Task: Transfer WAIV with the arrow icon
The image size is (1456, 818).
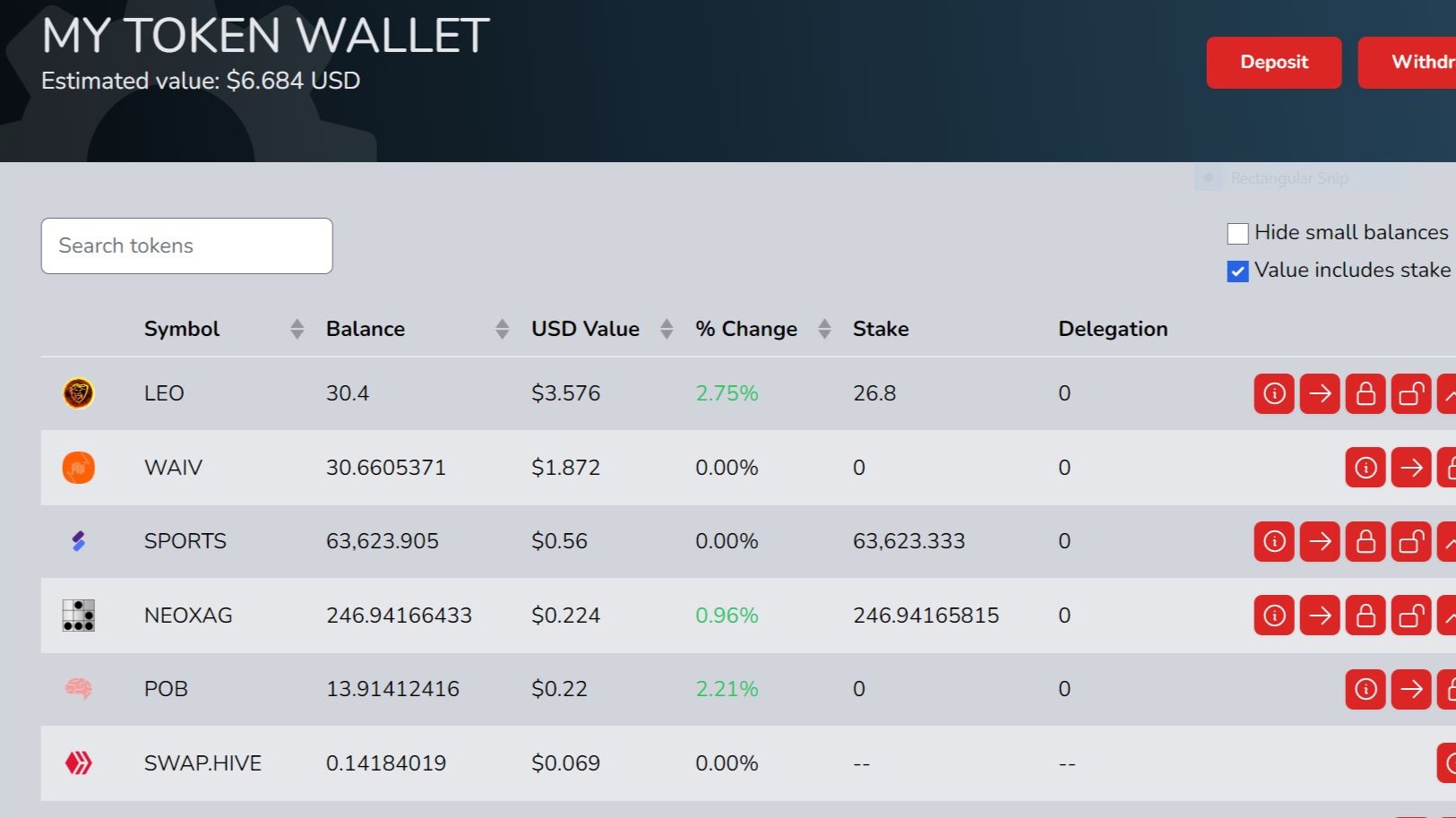Action: (1411, 468)
